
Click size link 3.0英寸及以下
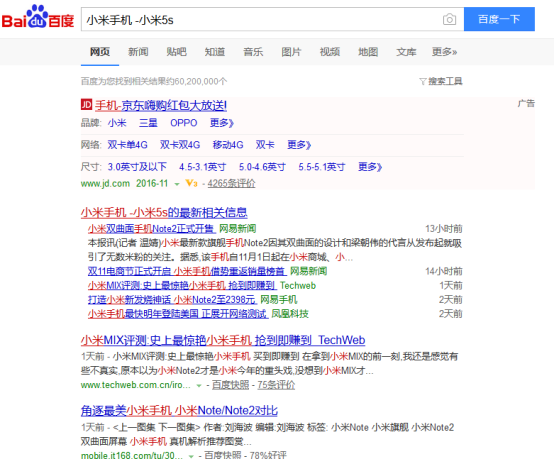coord(137,167)
